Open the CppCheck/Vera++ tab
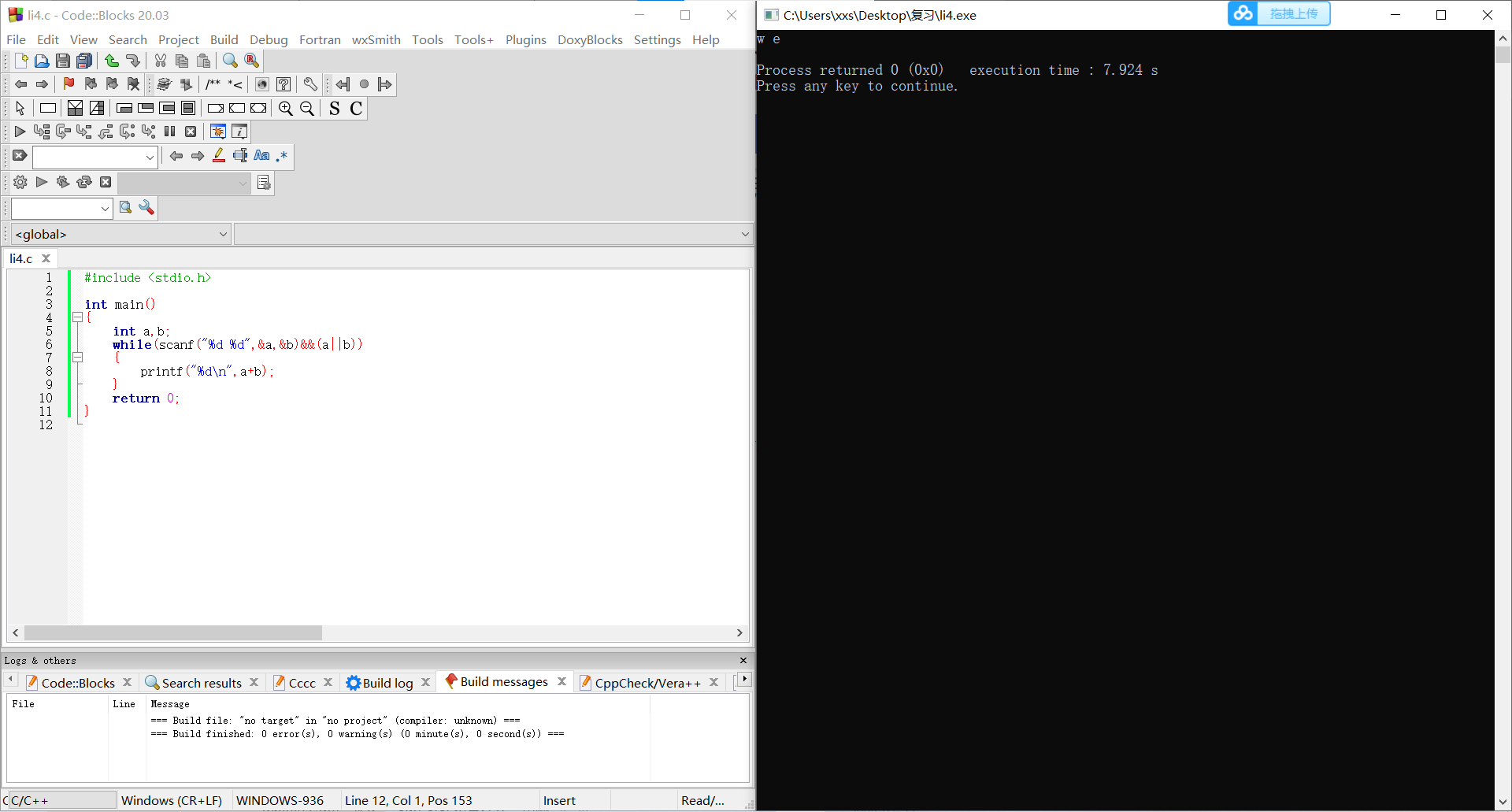This screenshot has height=812, width=1512. click(647, 683)
